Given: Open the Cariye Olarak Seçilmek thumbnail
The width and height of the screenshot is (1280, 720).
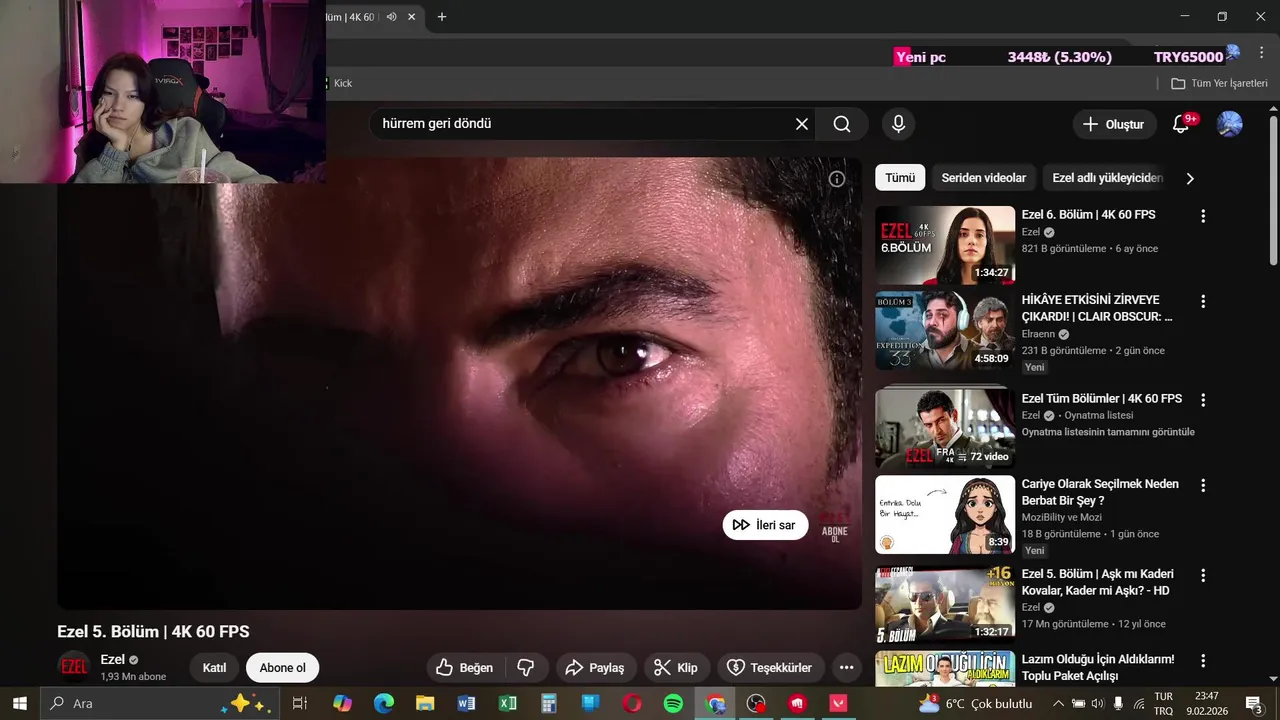Looking at the screenshot, I should pyautogui.click(x=945, y=514).
